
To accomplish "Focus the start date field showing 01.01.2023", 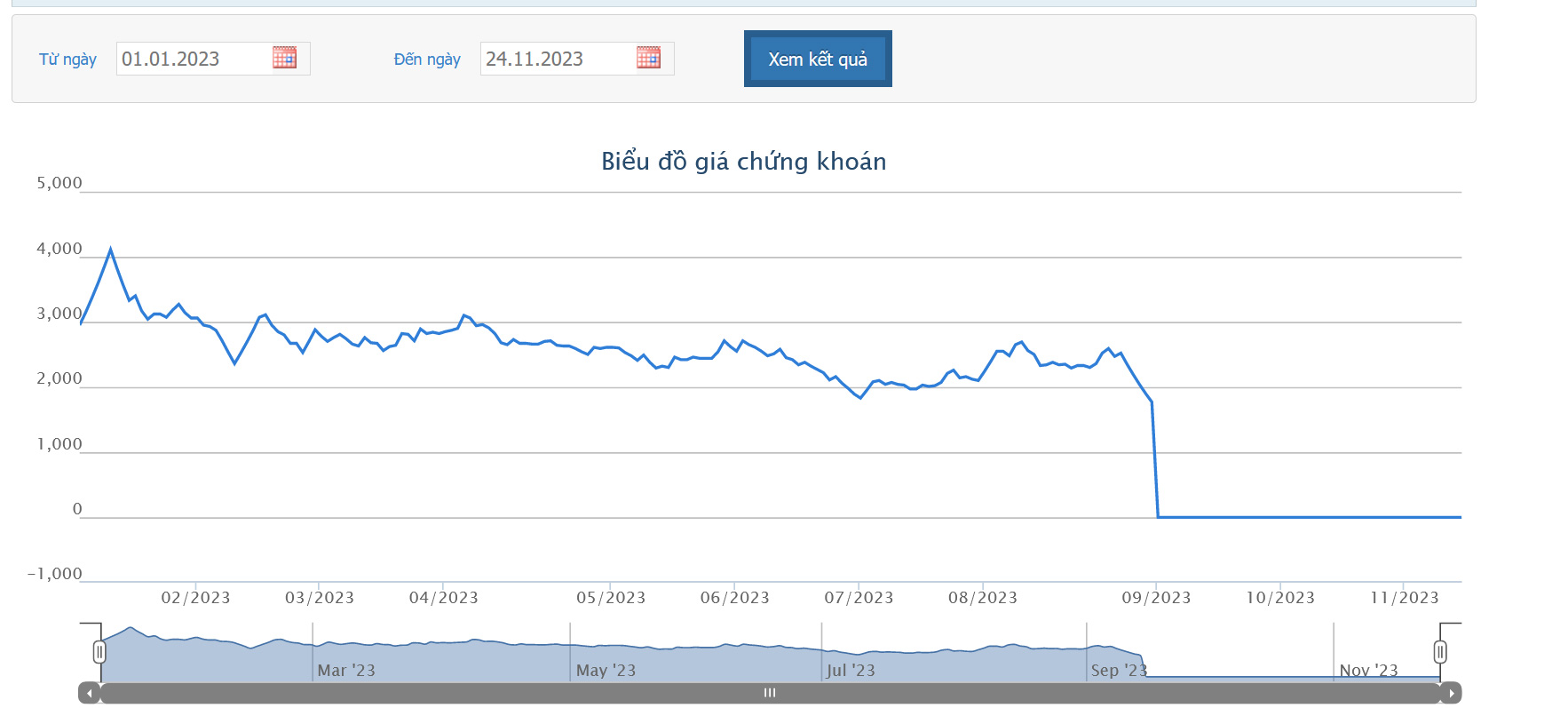I will click(x=194, y=59).
